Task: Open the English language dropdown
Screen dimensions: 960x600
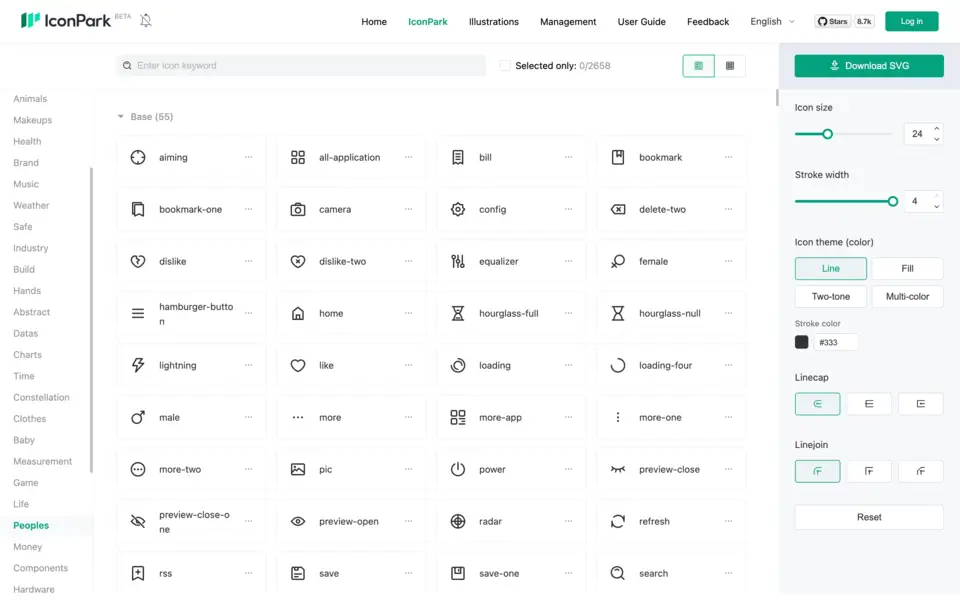Action: click(x=773, y=21)
